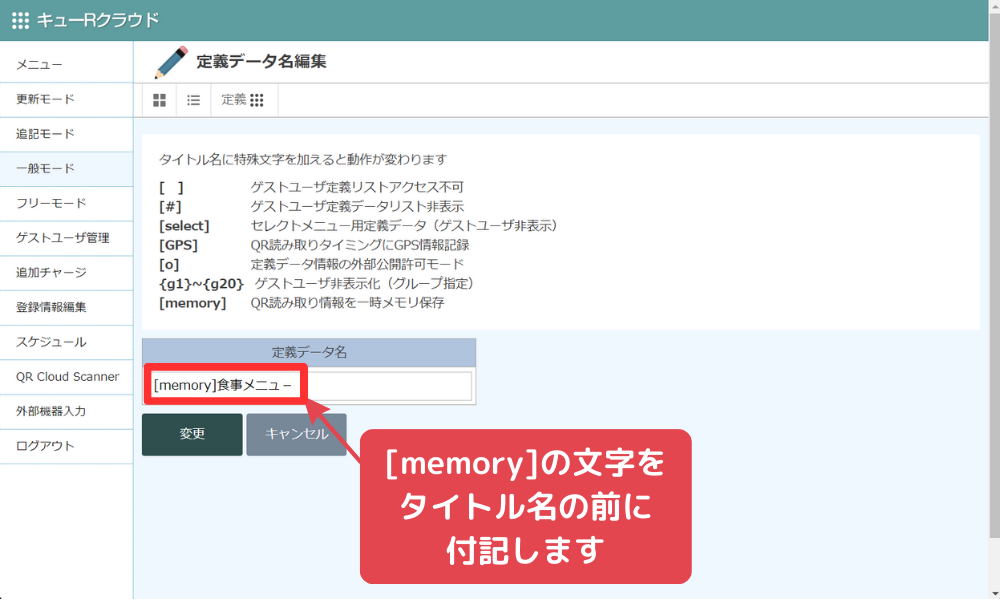
Task: Click the [select] keyword in help list
Action: point(184,226)
